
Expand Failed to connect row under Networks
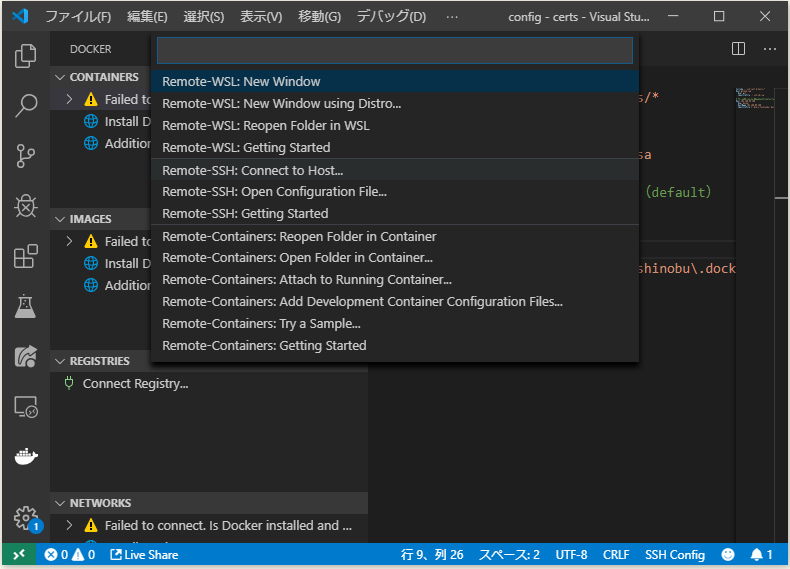pyautogui.click(x=70, y=526)
